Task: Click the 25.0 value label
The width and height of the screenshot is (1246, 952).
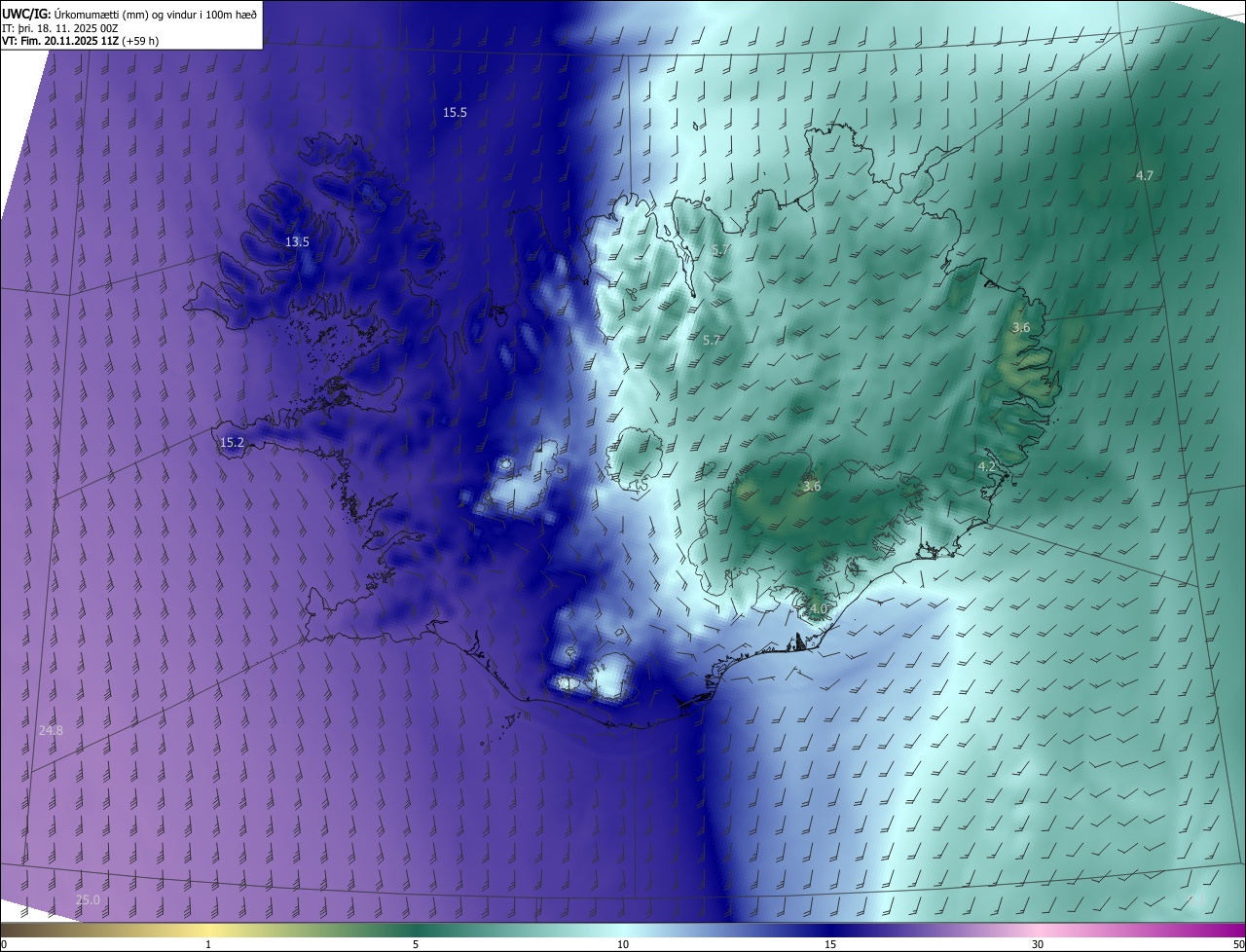Action: point(88,900)
